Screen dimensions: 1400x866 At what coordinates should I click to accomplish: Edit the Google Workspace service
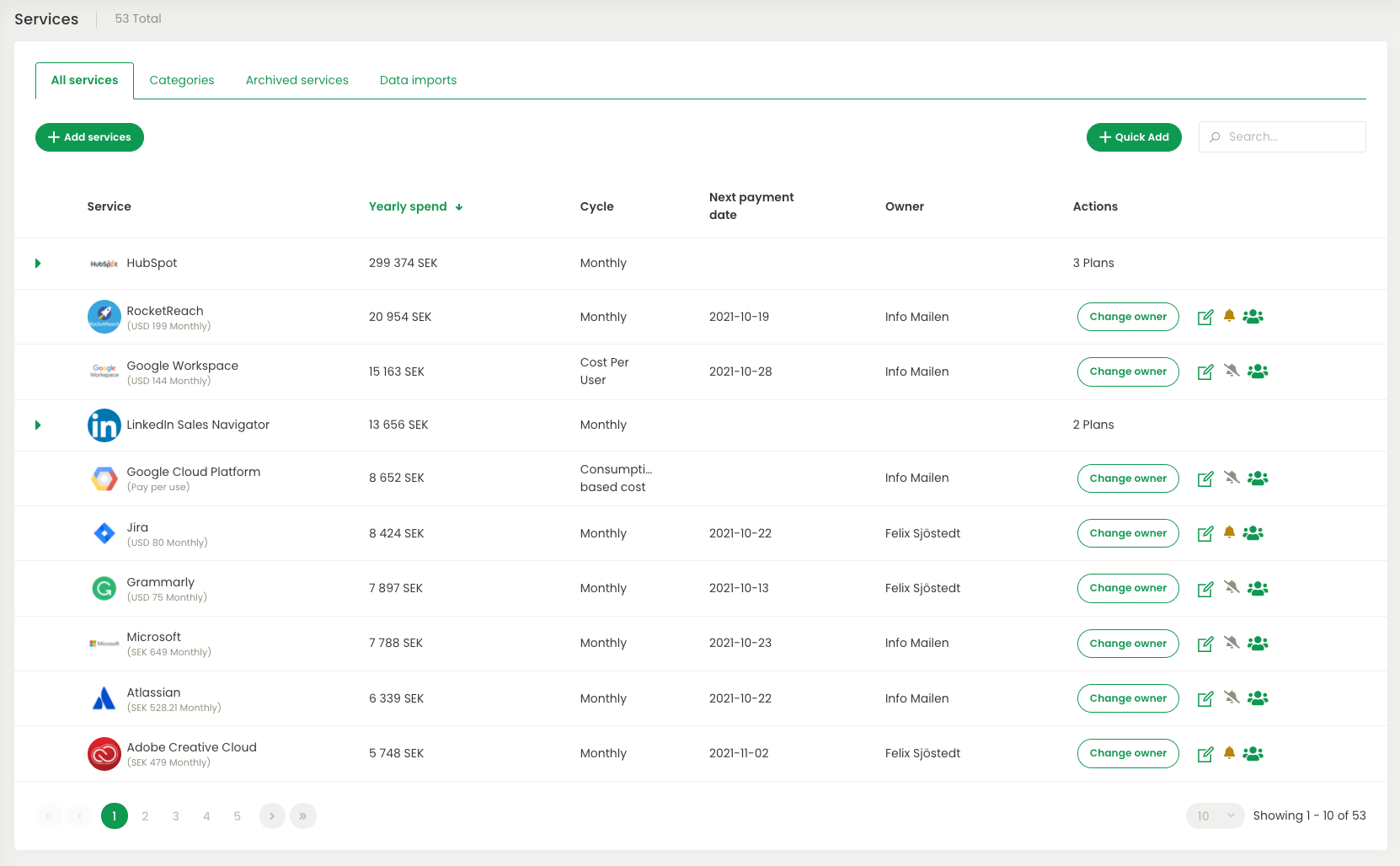[x=1205, y=372]
